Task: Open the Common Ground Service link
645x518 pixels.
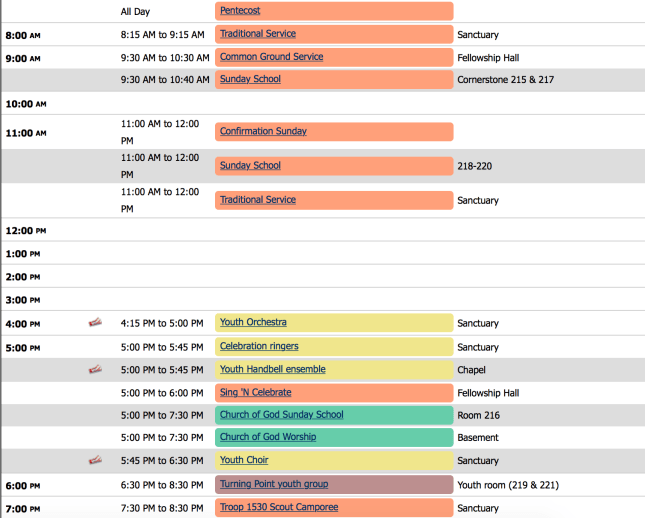Action: [x=271, y=57]
